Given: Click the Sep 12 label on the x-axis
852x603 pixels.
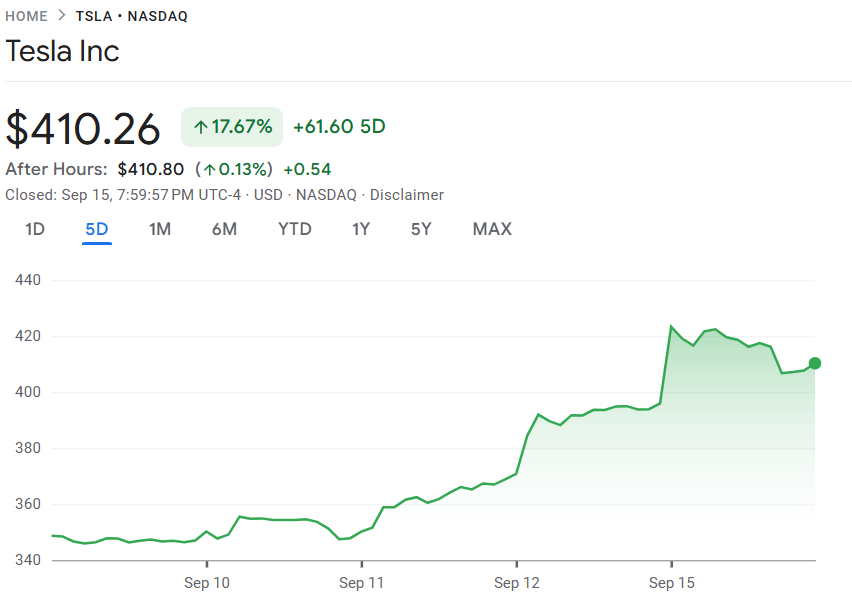Looking at the screenshot, I should point(517,582).
